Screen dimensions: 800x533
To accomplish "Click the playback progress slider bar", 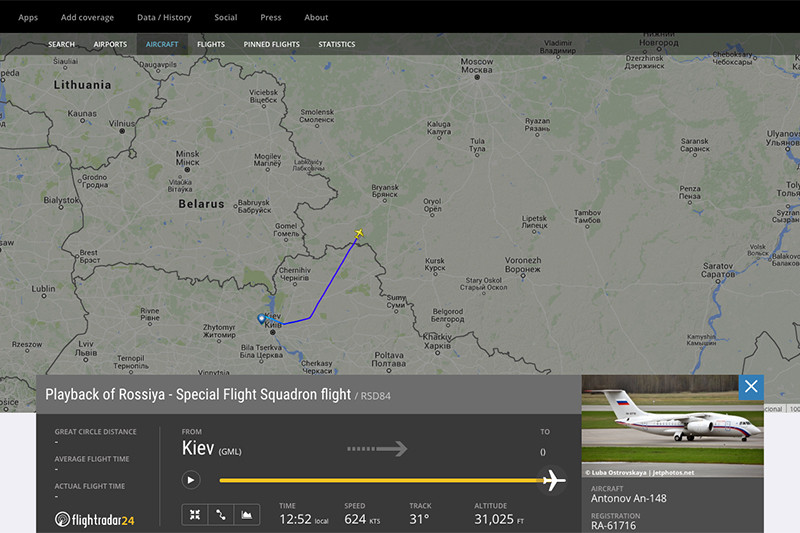I will click(381, 480).
